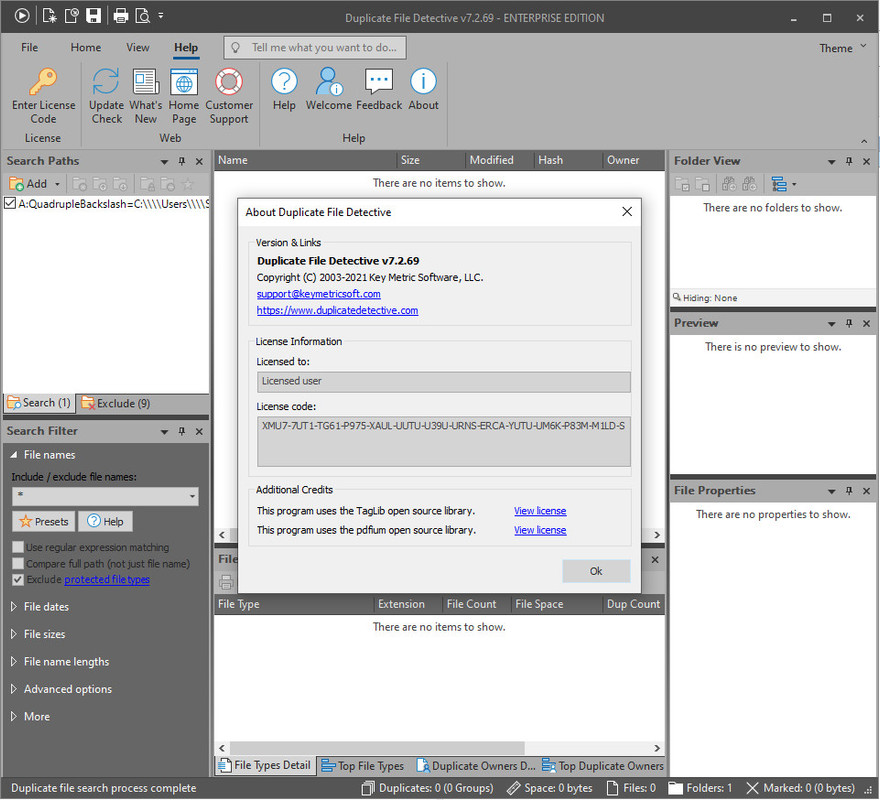Open the duplicatedetective.com website link

[337, 310]
